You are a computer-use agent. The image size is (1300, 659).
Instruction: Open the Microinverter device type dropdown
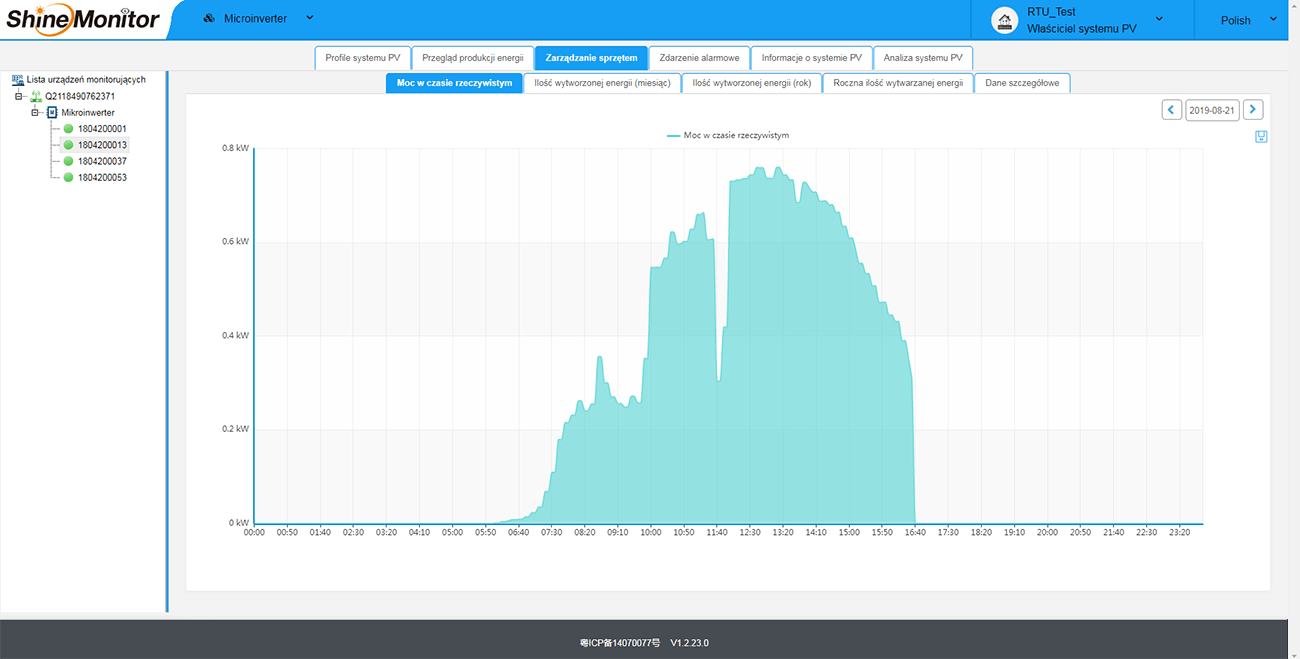pos(259,19)
